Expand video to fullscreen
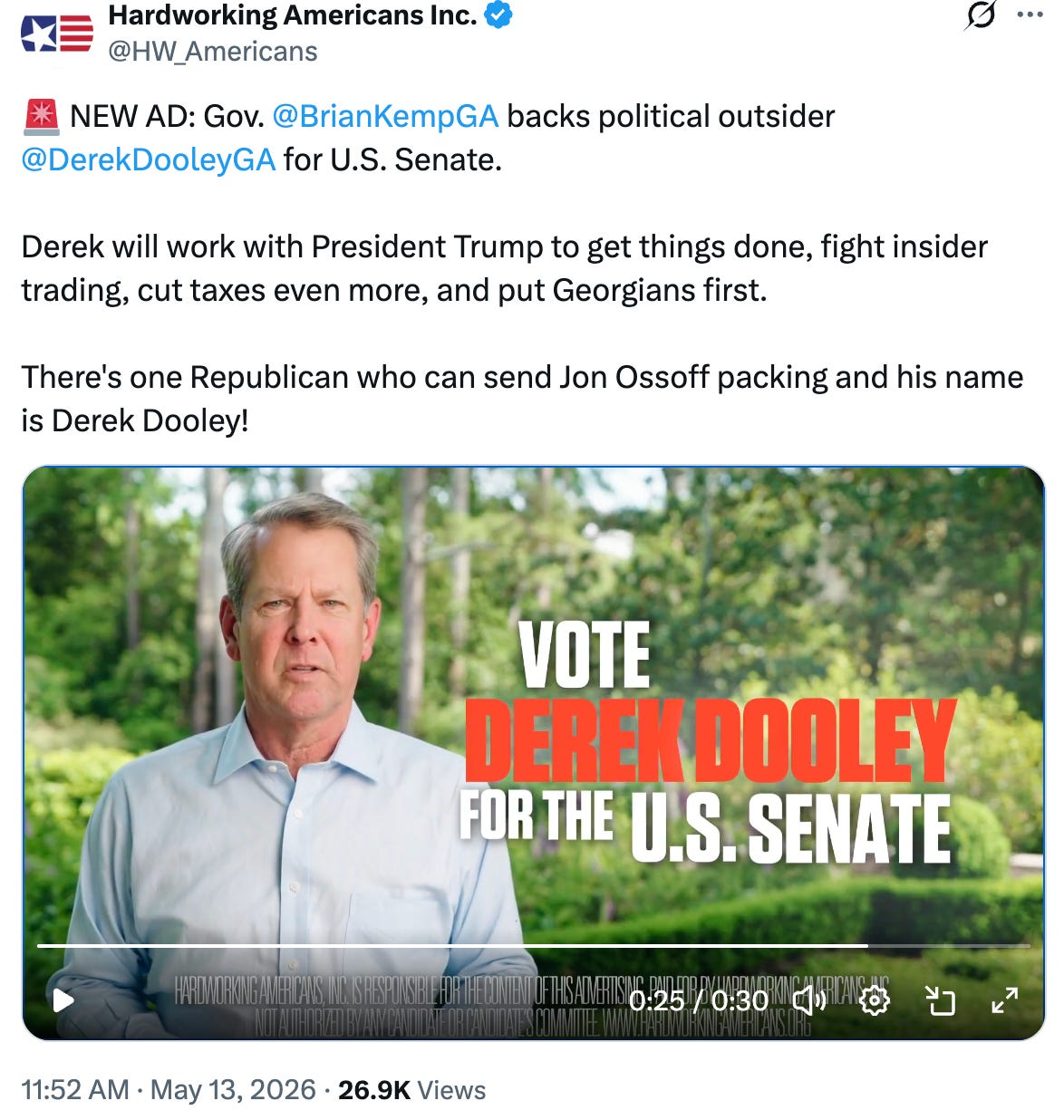Viewport: 1064px width, 1120px height. click(1004, 1000)
